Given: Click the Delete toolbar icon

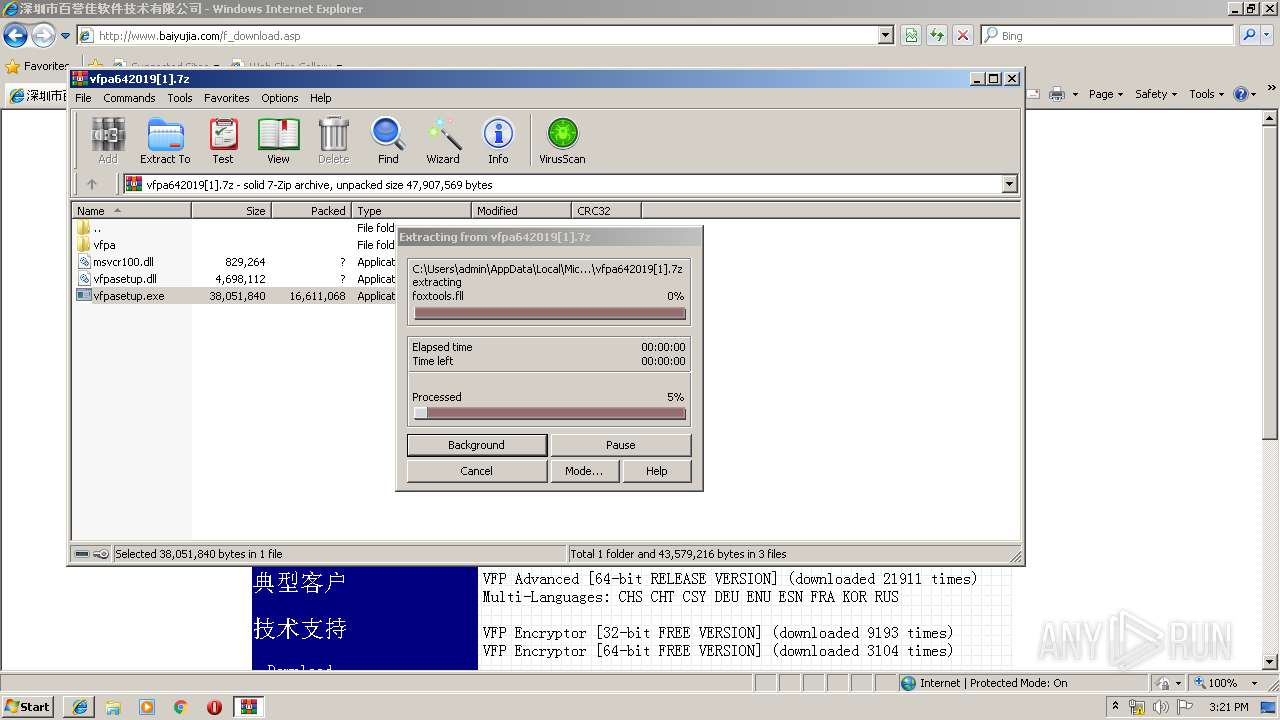Looking at the screenshot, I should point(333,141).
